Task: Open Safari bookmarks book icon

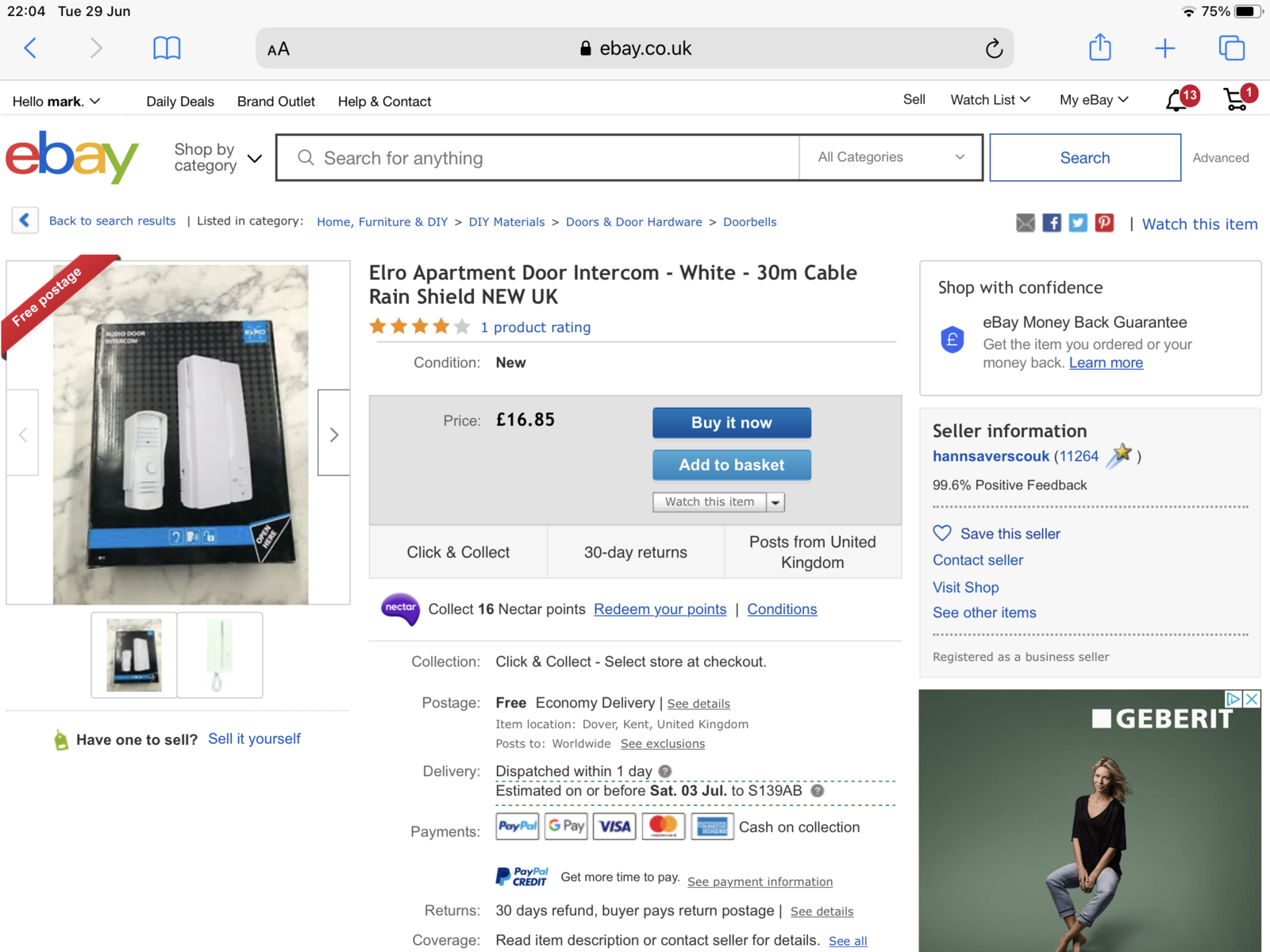Action: click(167, 48)
